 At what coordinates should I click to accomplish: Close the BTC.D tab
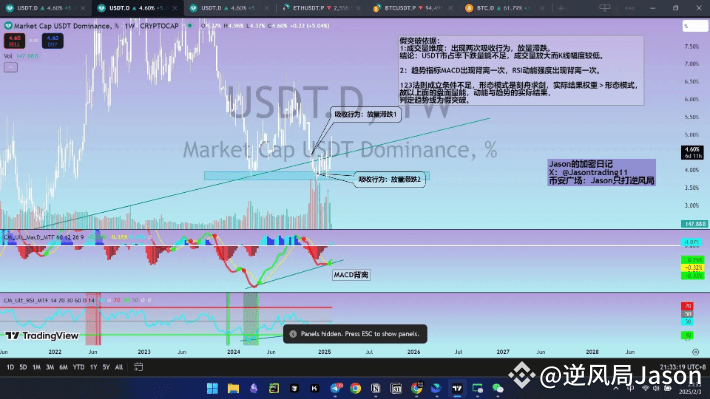(542, 8)
